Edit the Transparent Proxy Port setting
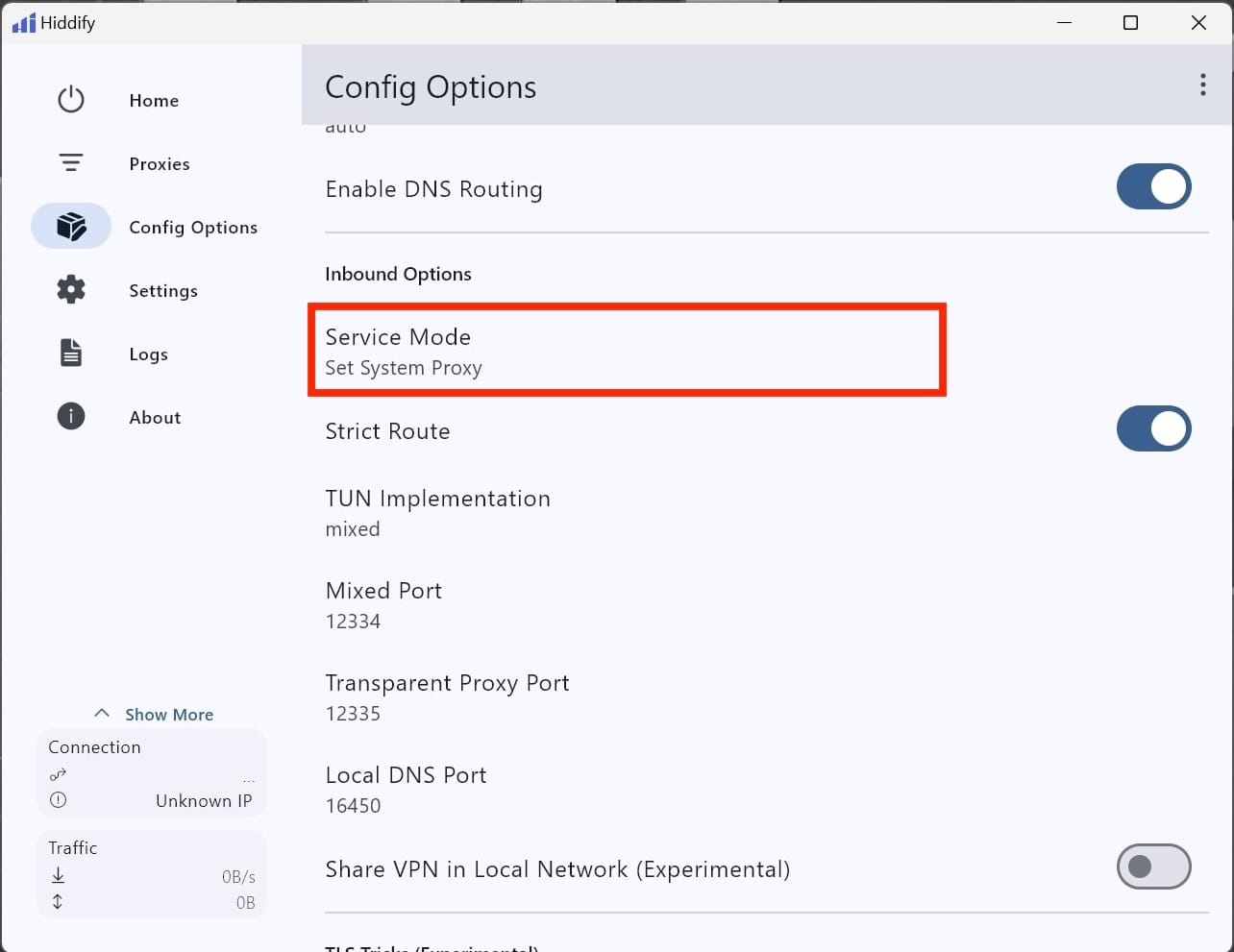 pos(447,697)
